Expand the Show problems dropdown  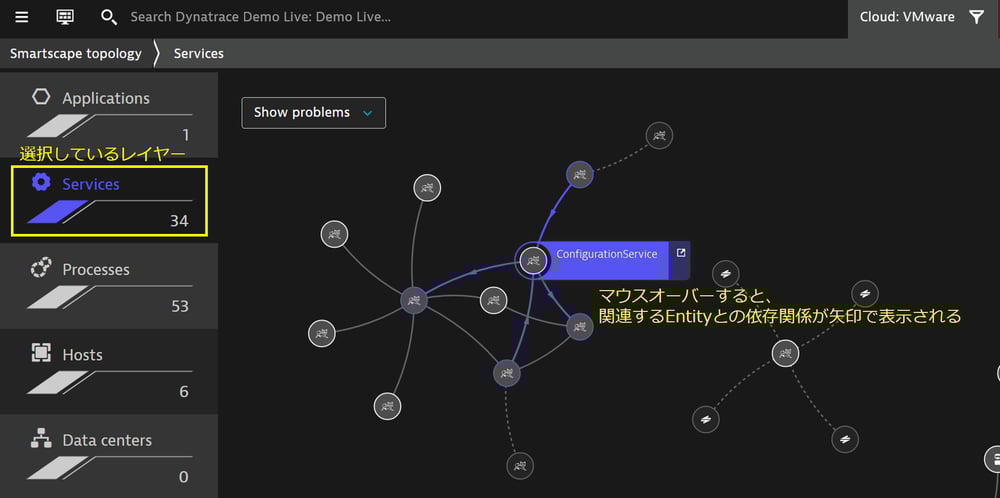point(313,113)
